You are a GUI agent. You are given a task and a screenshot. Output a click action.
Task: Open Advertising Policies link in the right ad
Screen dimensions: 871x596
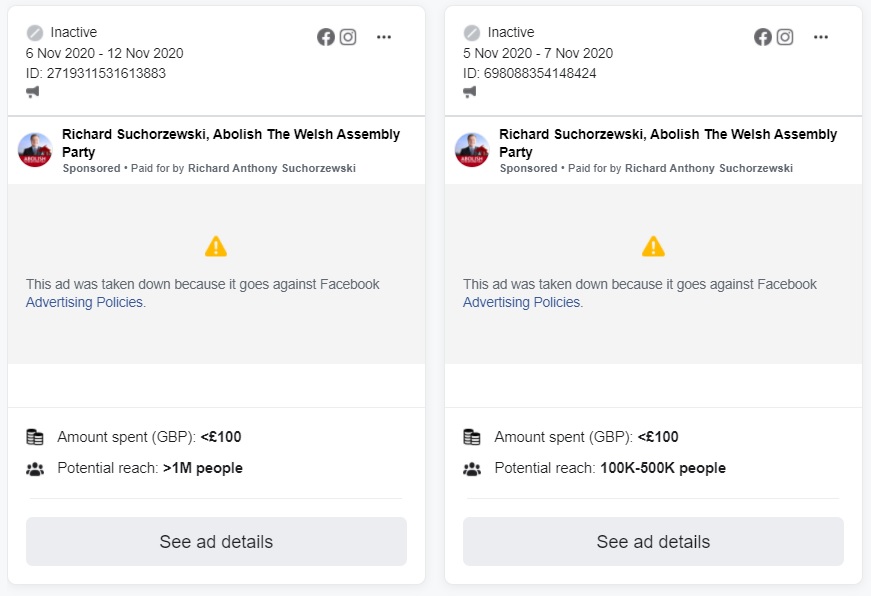(523, 302)
